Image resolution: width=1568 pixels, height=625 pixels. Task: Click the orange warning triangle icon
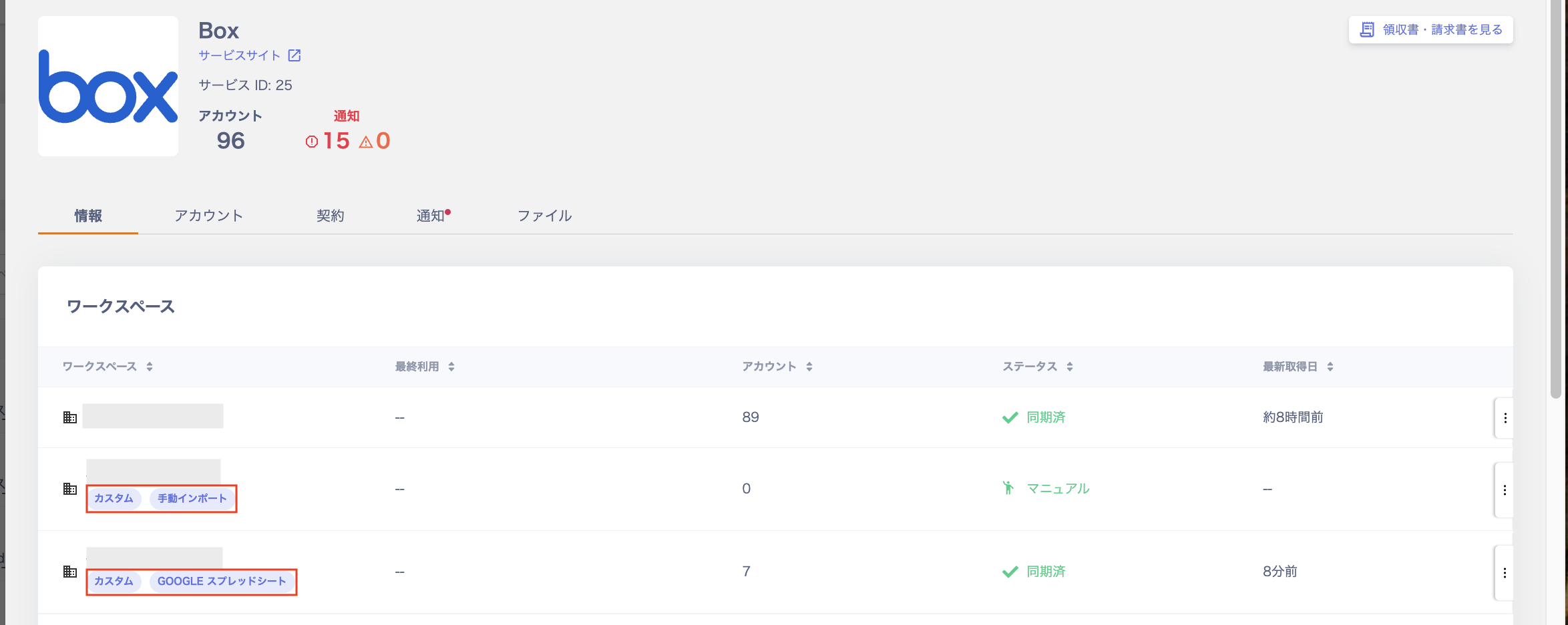point(366,142)
